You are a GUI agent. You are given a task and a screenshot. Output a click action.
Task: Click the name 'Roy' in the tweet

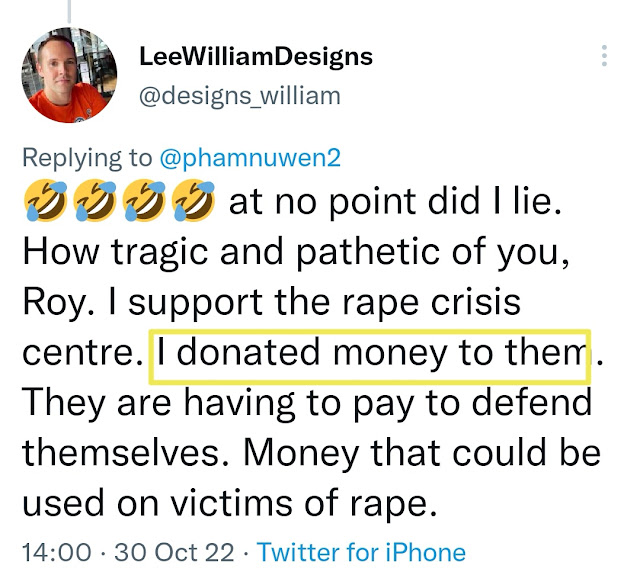[x=61, y=303]
